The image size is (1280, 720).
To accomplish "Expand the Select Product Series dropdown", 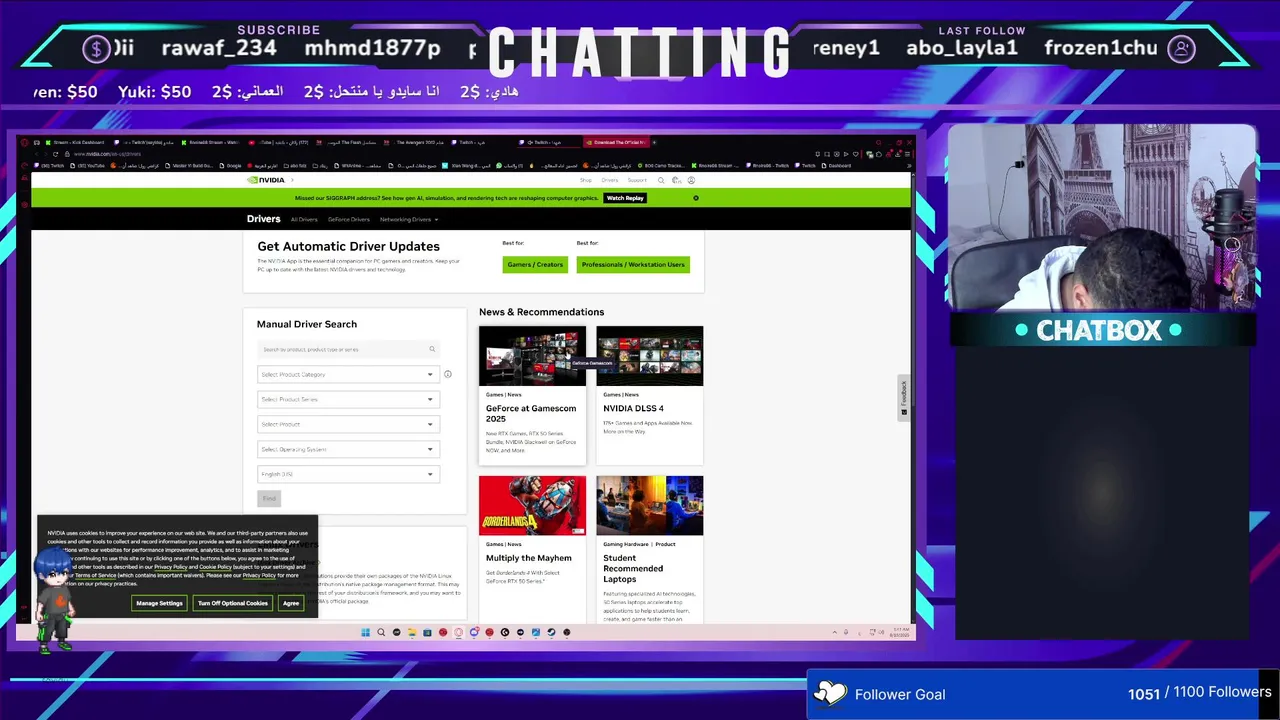I will (x=347, y=399).
